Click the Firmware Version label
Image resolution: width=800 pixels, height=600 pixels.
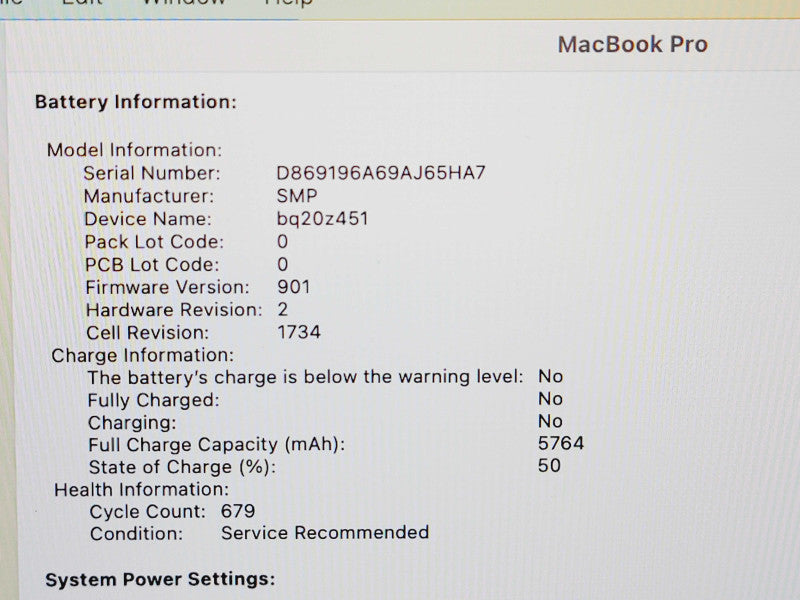point(167,287)
